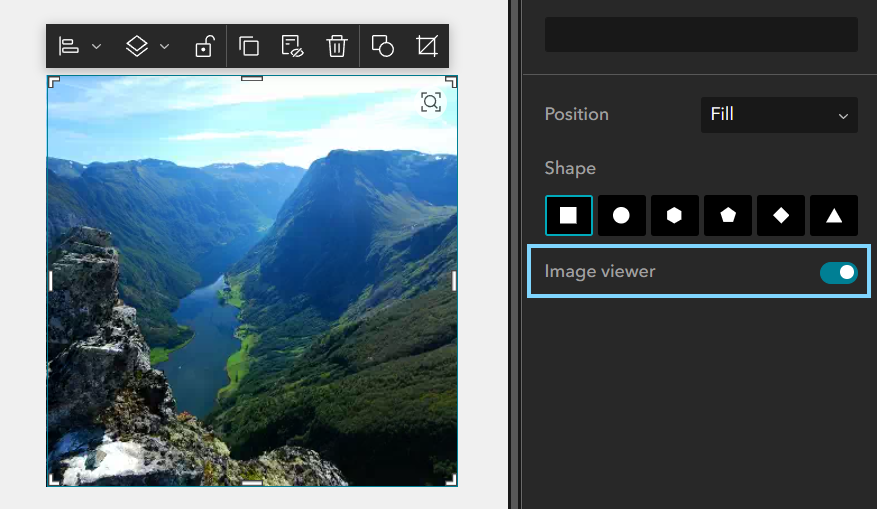Select the circle shape option
Image resolution: width=877 pixels, height=509 pixels.
(x=621, y=215)
